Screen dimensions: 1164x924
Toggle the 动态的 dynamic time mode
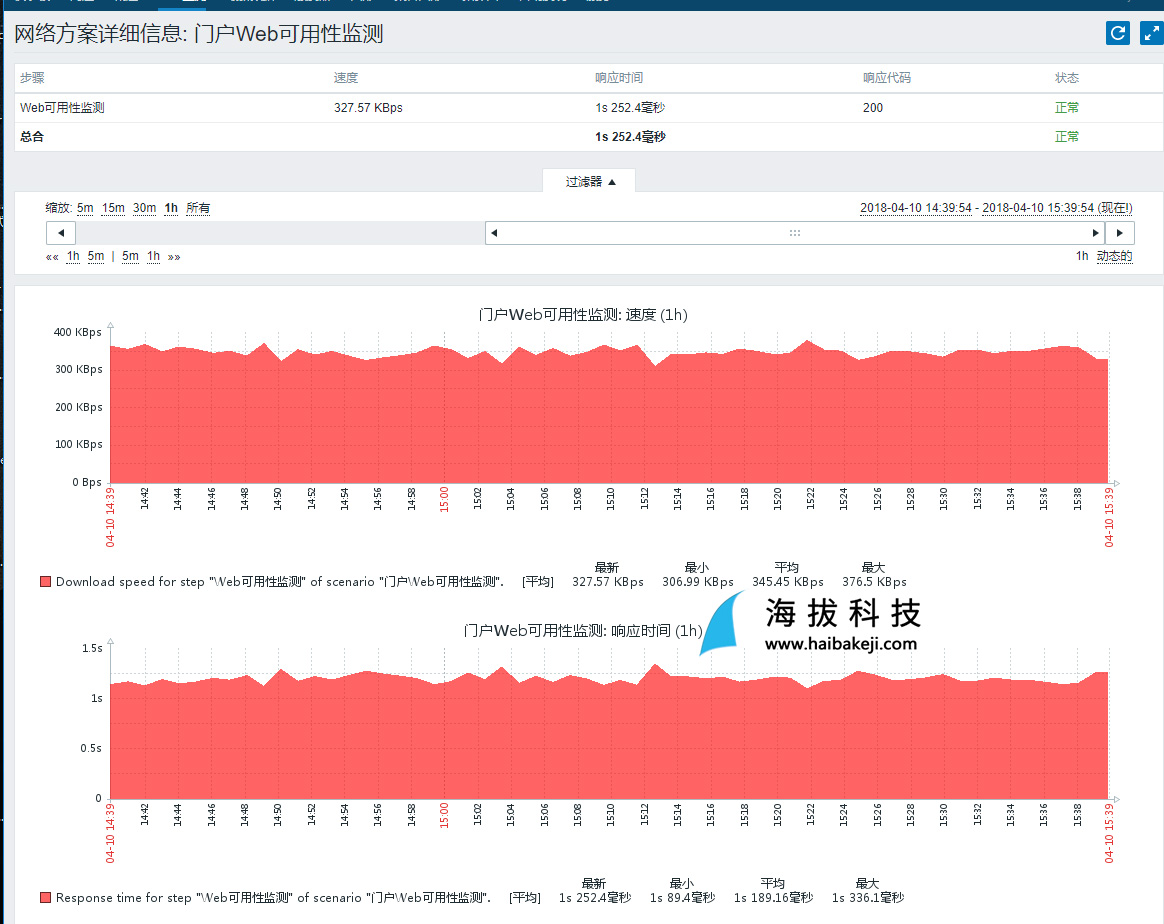click(x=1114, y=256)
